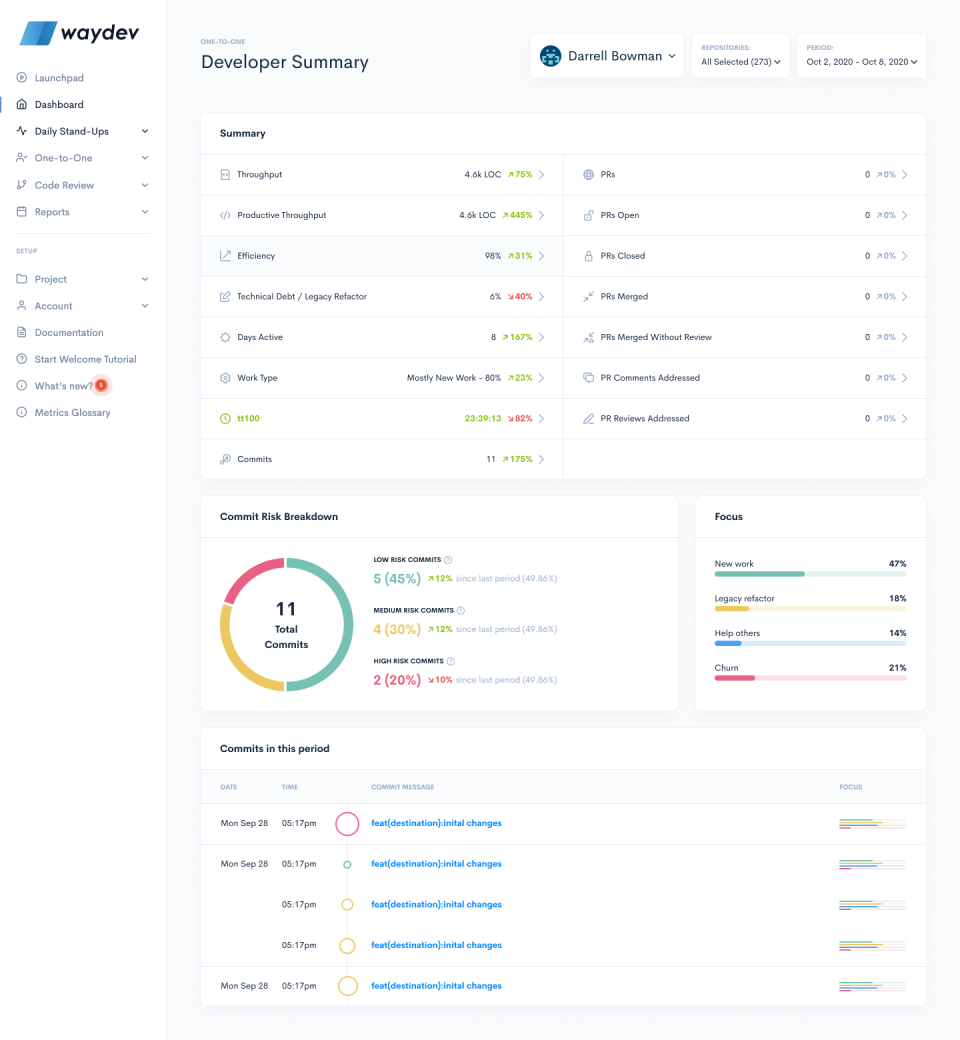This screenshot has width=960, height=1040.
Task: Click the What's new notification badge
Action: 101,385
